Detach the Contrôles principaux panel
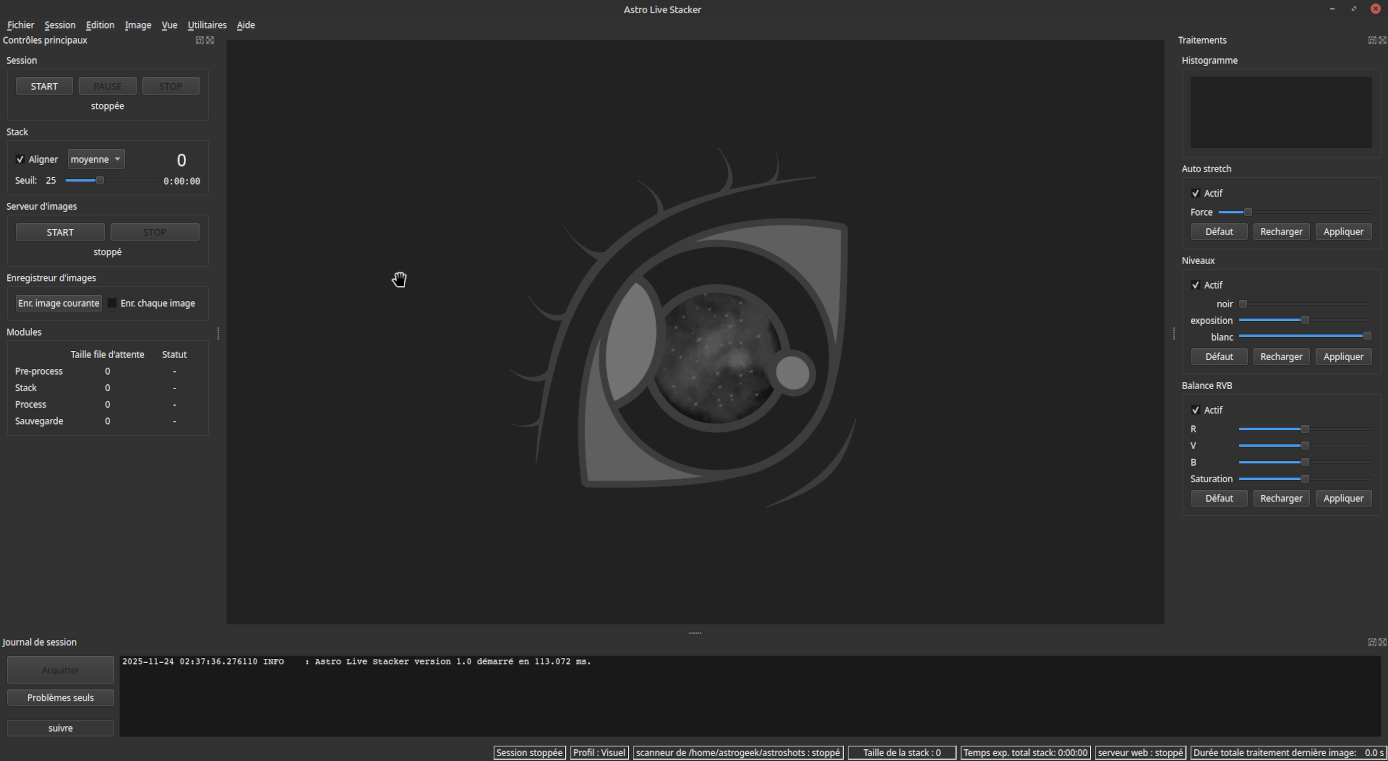This screenshot has height=761, width=1388. pos(199,40)
